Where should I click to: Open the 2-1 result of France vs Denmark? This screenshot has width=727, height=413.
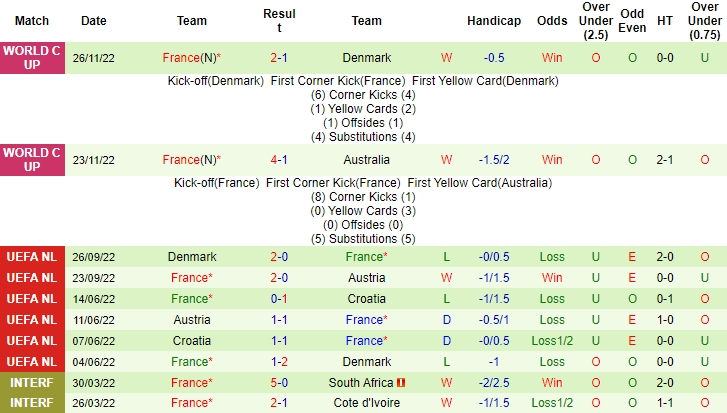[279, 58]
